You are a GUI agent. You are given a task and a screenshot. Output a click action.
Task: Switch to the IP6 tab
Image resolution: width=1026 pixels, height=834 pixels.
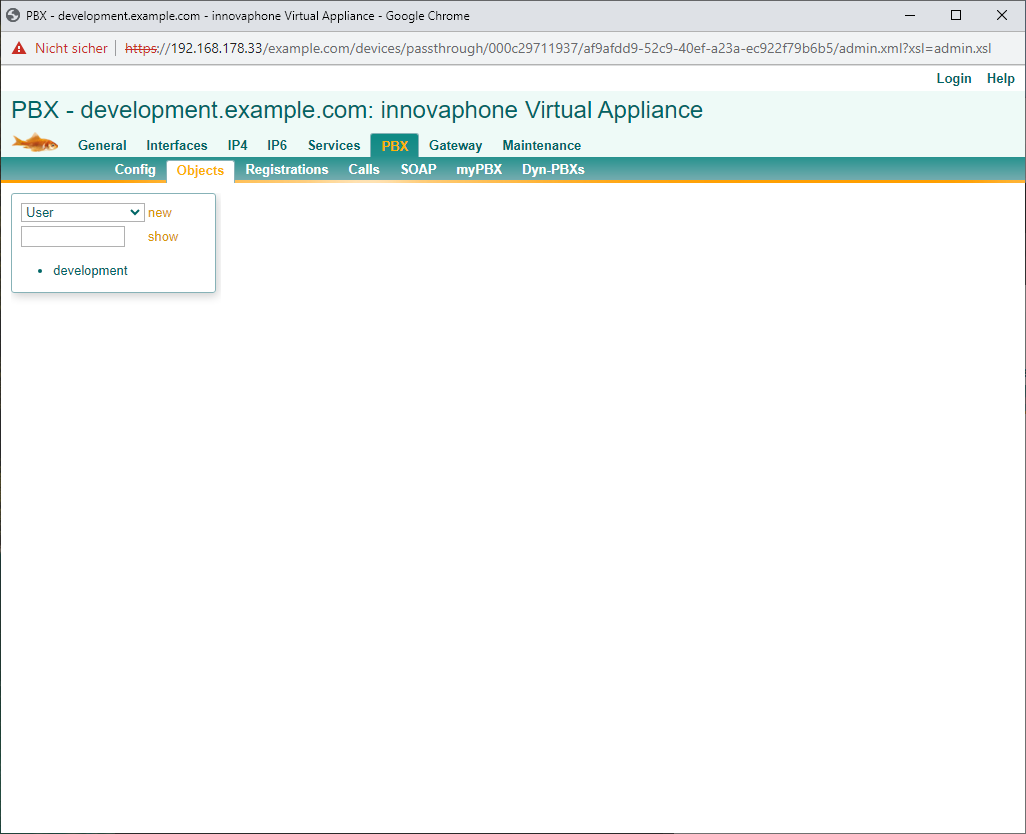[x=277, y=145]
